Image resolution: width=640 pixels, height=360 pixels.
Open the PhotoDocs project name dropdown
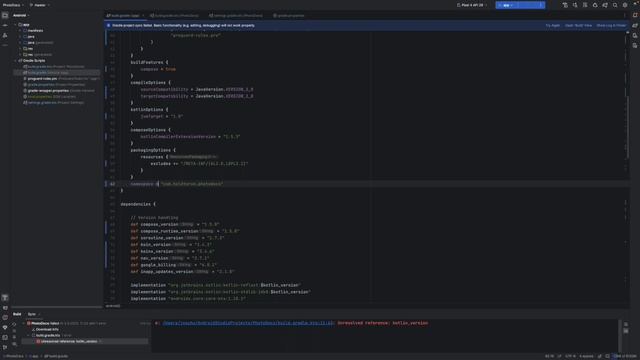(x=13, y=5)
